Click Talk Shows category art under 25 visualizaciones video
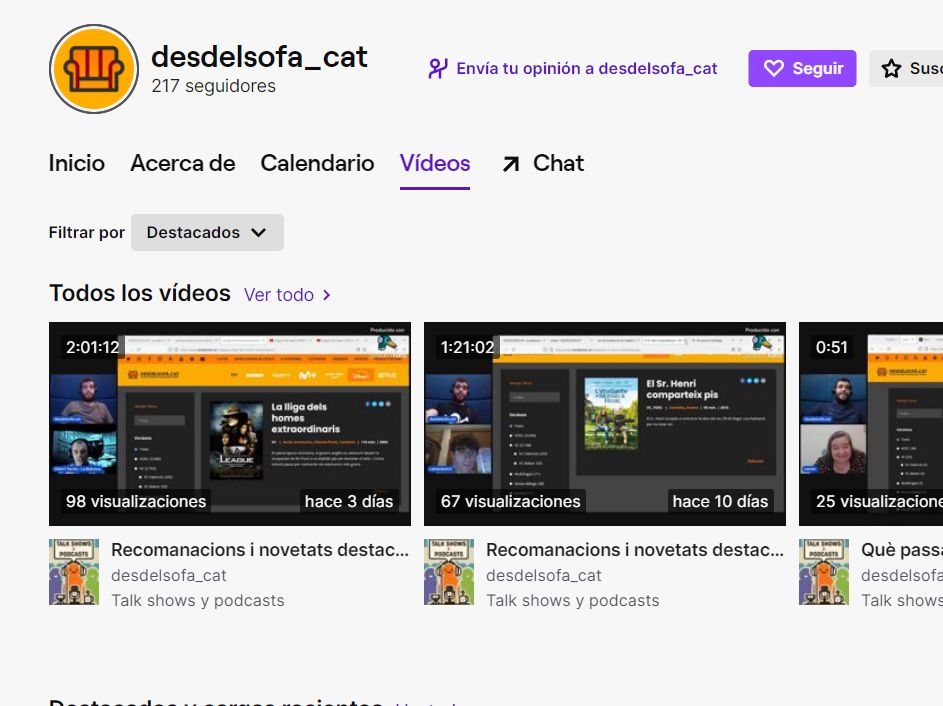This screenshot has height=706, width=943. coord(824,572)
